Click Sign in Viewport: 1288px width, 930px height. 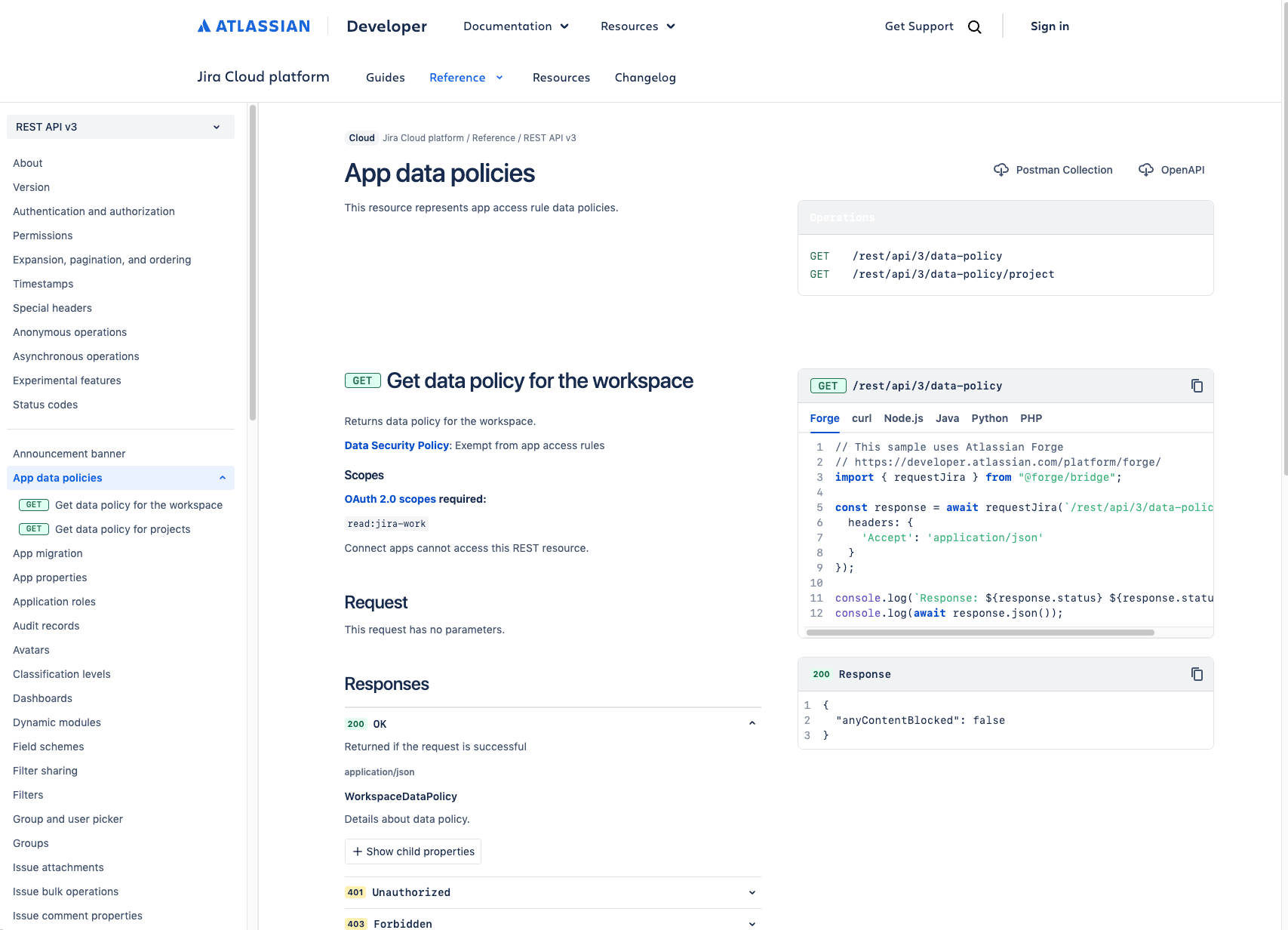(x=1050, y=26)
